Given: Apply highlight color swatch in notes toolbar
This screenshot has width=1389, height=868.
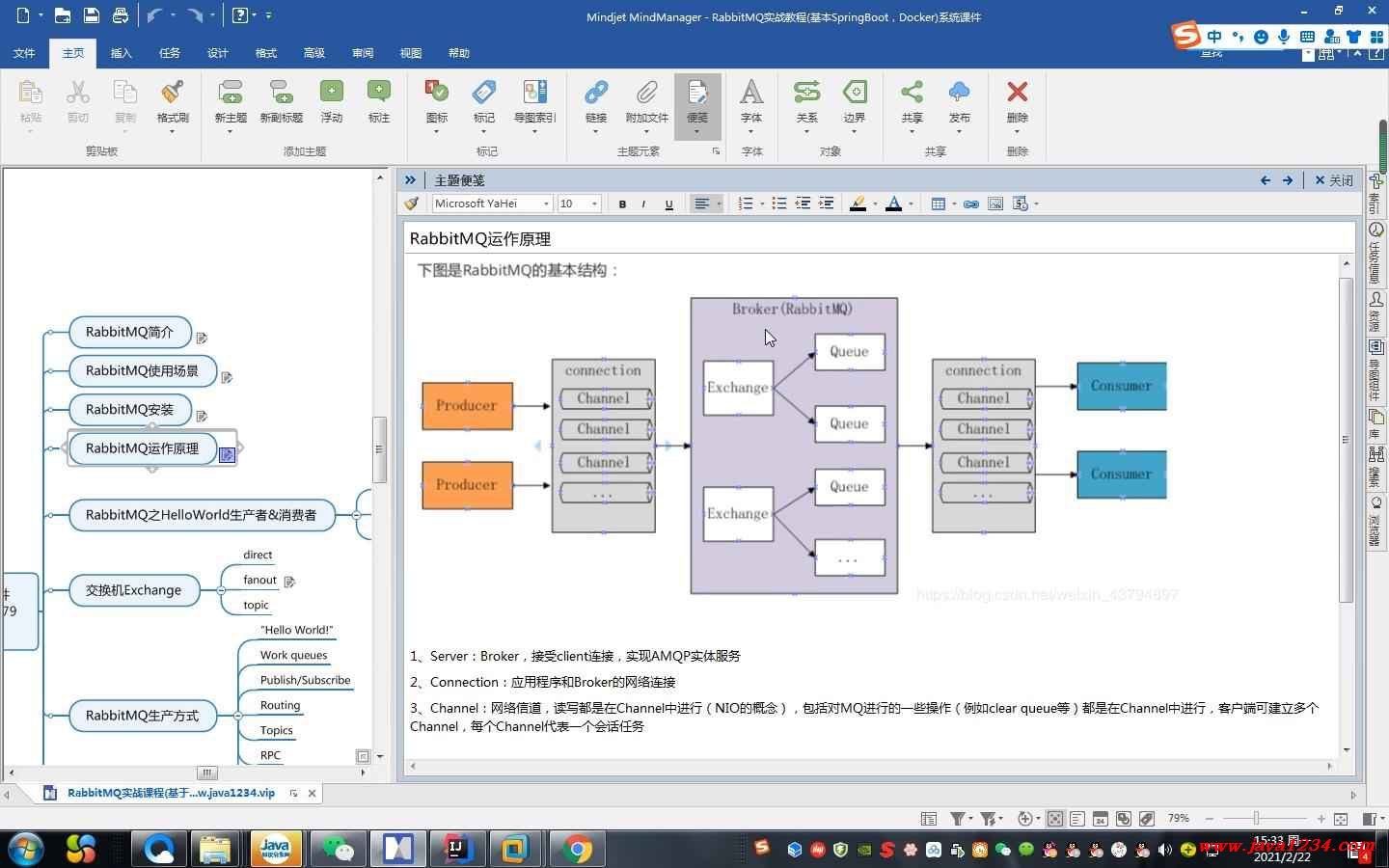Looking at the screenshot, I should pos(858,203).
